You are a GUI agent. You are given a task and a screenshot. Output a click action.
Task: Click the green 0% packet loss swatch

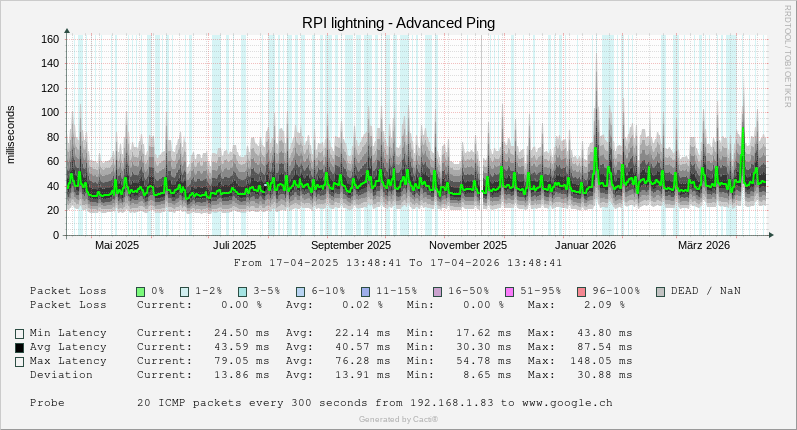coord(141,291)
